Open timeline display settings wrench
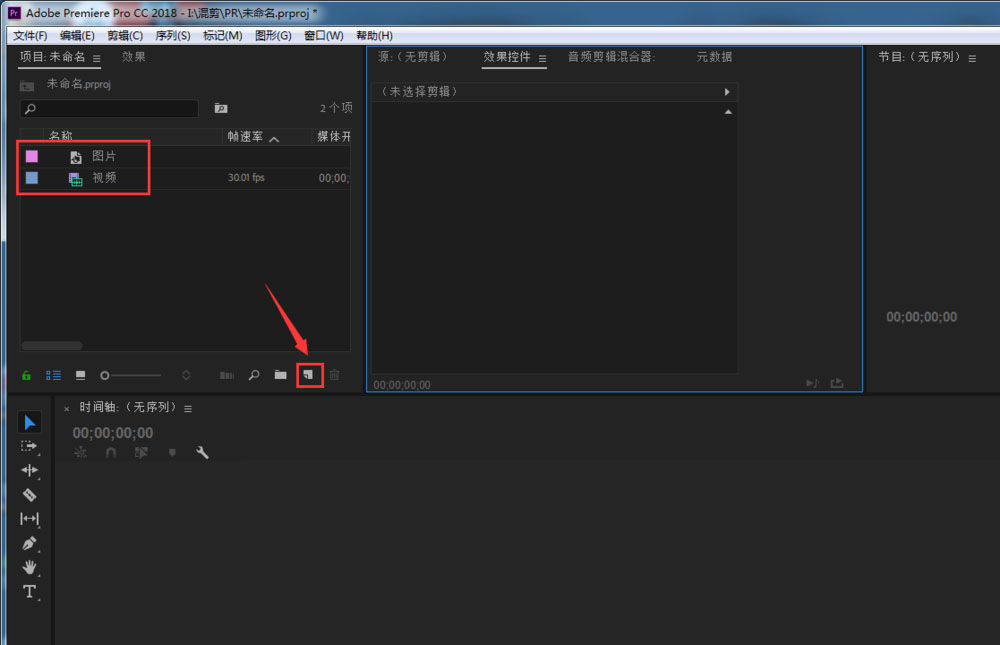Screen dimensions: 1000x645 coord(202,452)
